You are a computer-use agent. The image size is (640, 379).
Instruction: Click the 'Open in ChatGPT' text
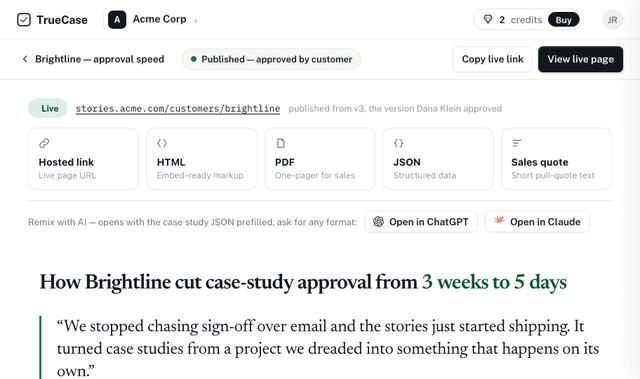point(429,222)
